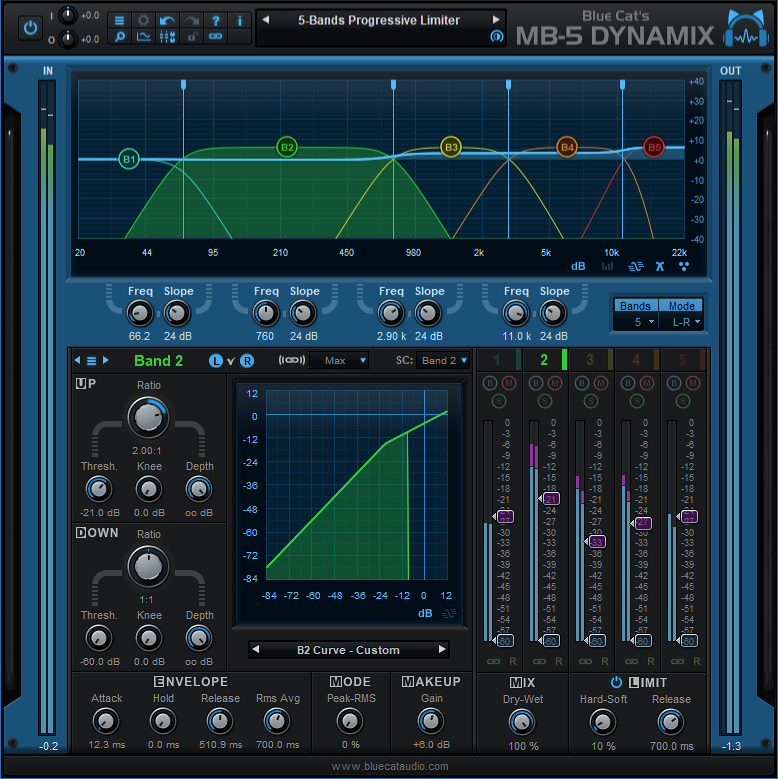Toggle the spectrum curve display icon

144,36
